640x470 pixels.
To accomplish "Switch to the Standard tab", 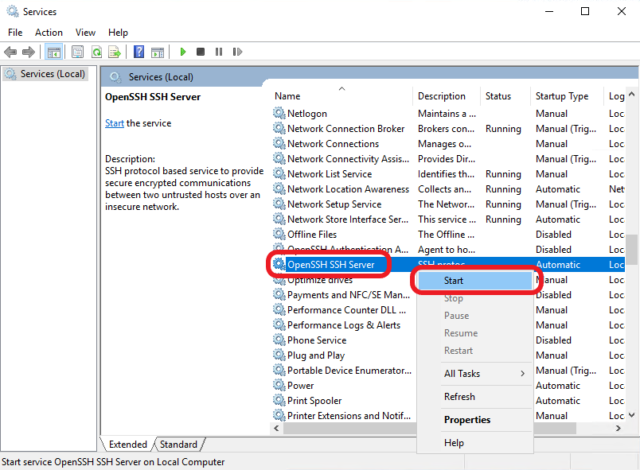I will (178, 444).
